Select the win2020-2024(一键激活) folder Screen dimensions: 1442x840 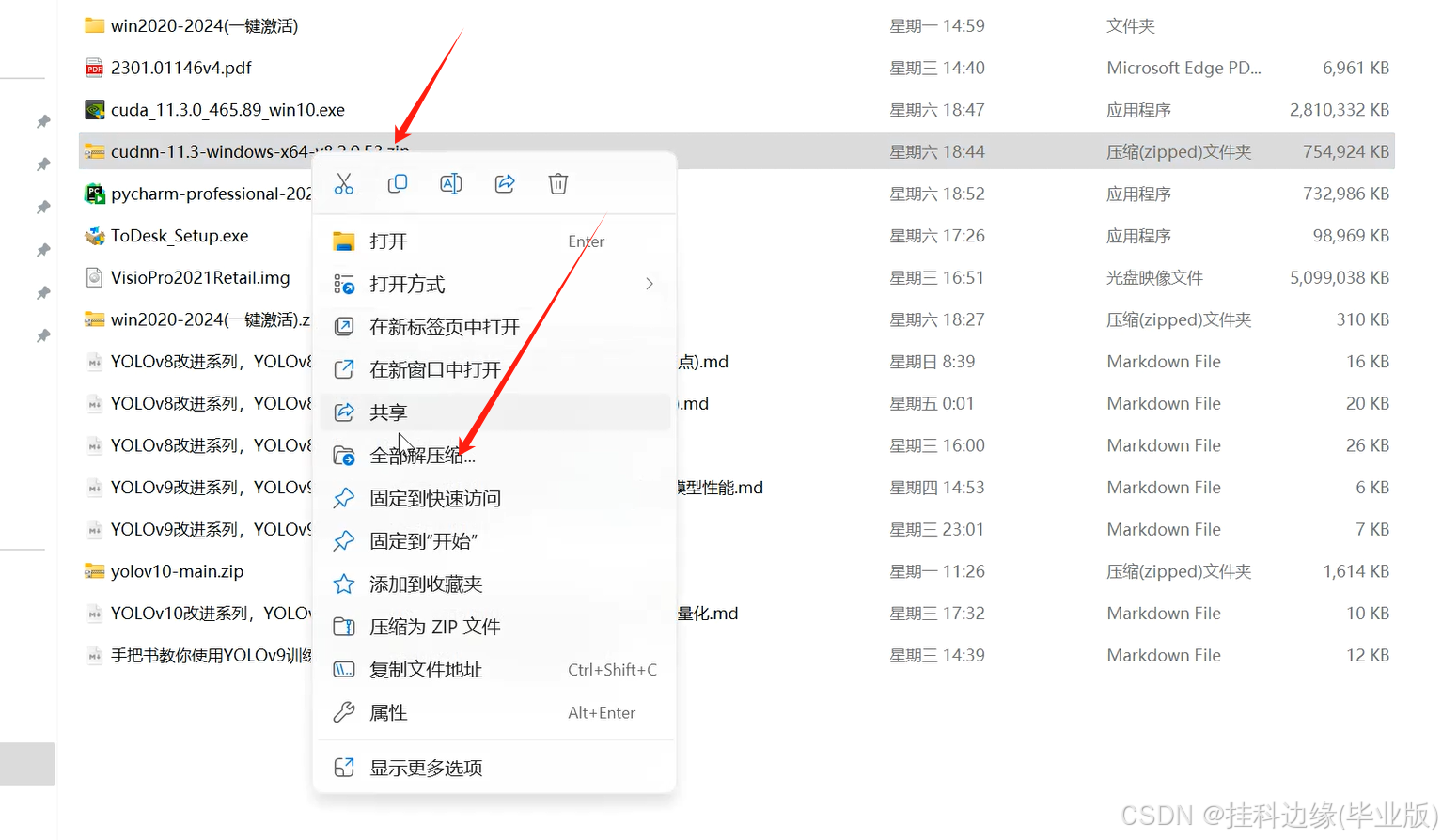(204, 26)
